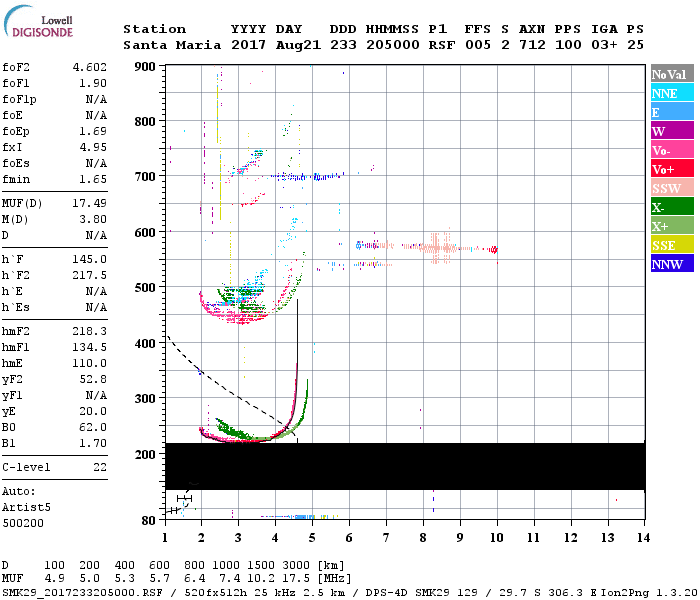Click the day-of-year value 233

click(x=343, y=45)
